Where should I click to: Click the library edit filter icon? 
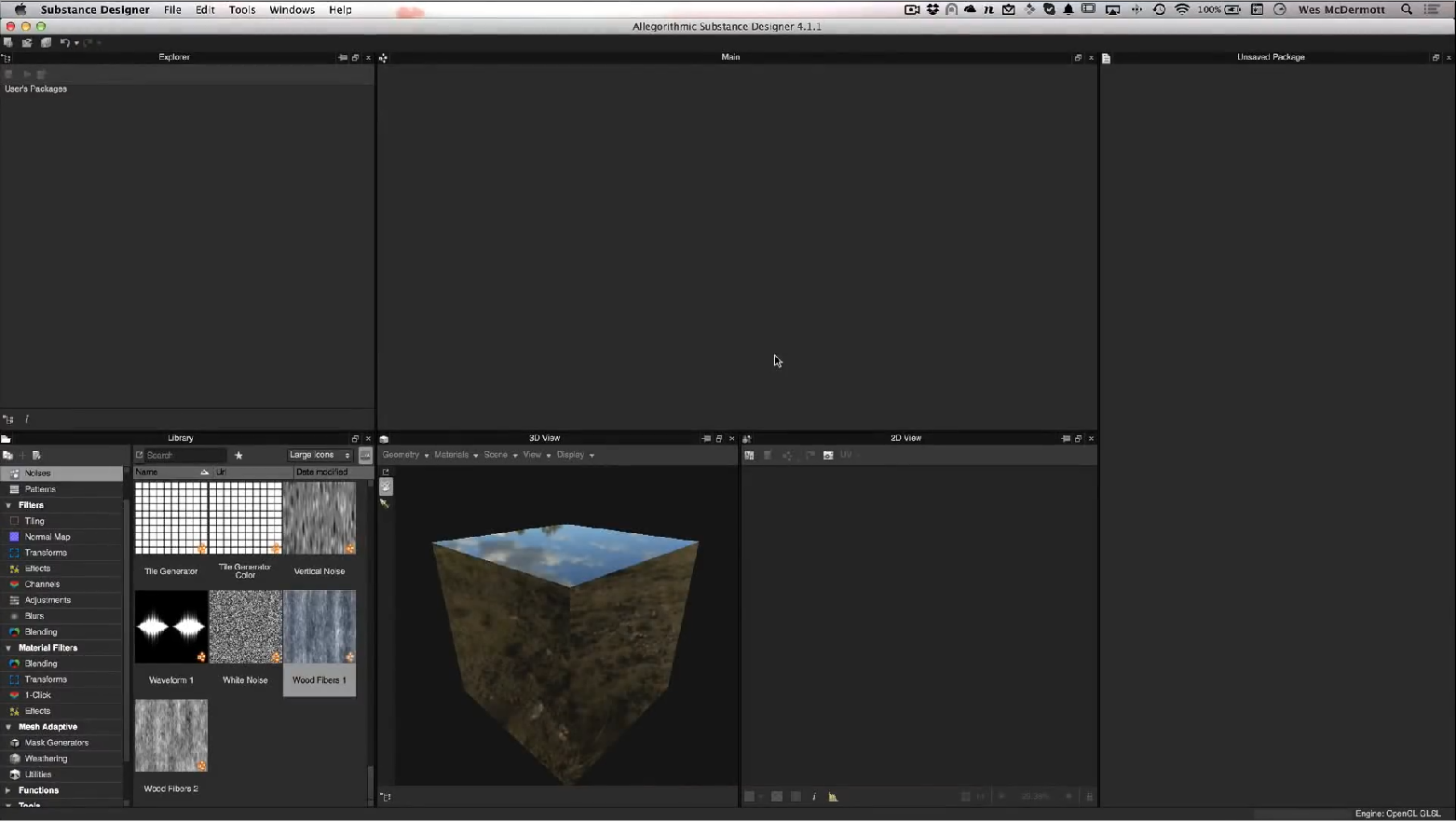click(37, 456)
